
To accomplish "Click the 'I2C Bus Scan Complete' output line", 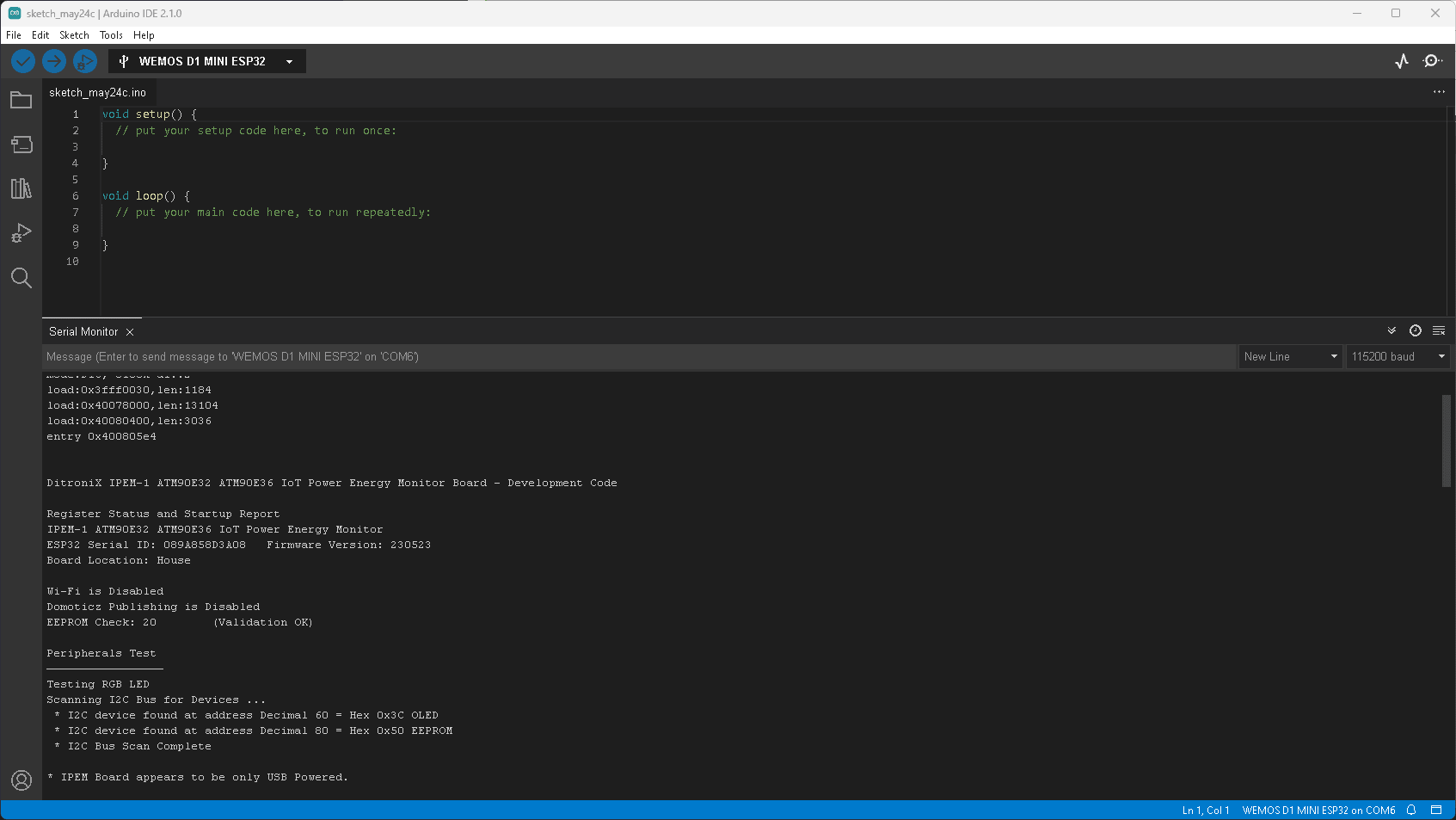I will (x=134, y=746).
